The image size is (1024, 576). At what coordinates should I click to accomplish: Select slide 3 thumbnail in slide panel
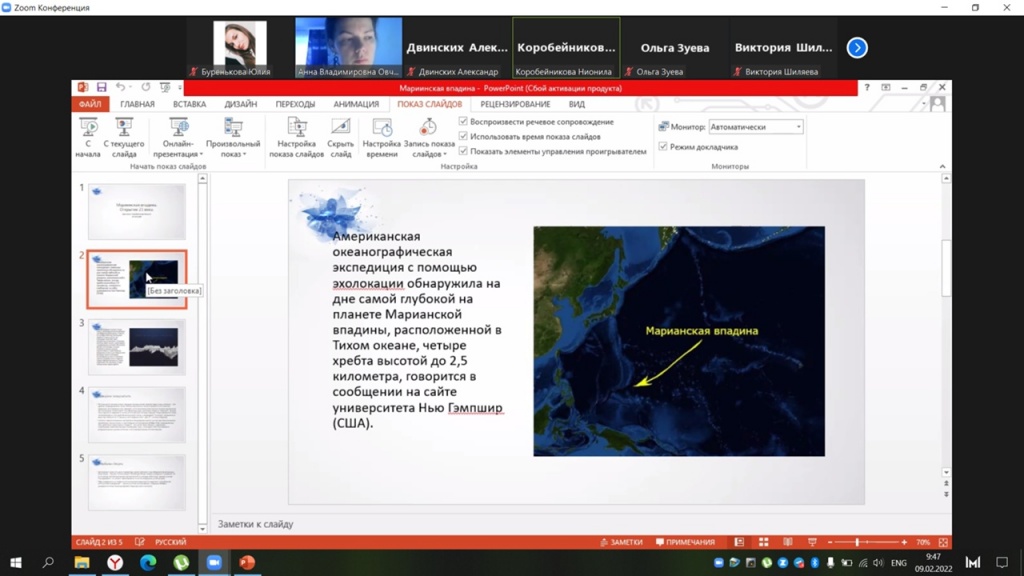(x=137, y=346)
